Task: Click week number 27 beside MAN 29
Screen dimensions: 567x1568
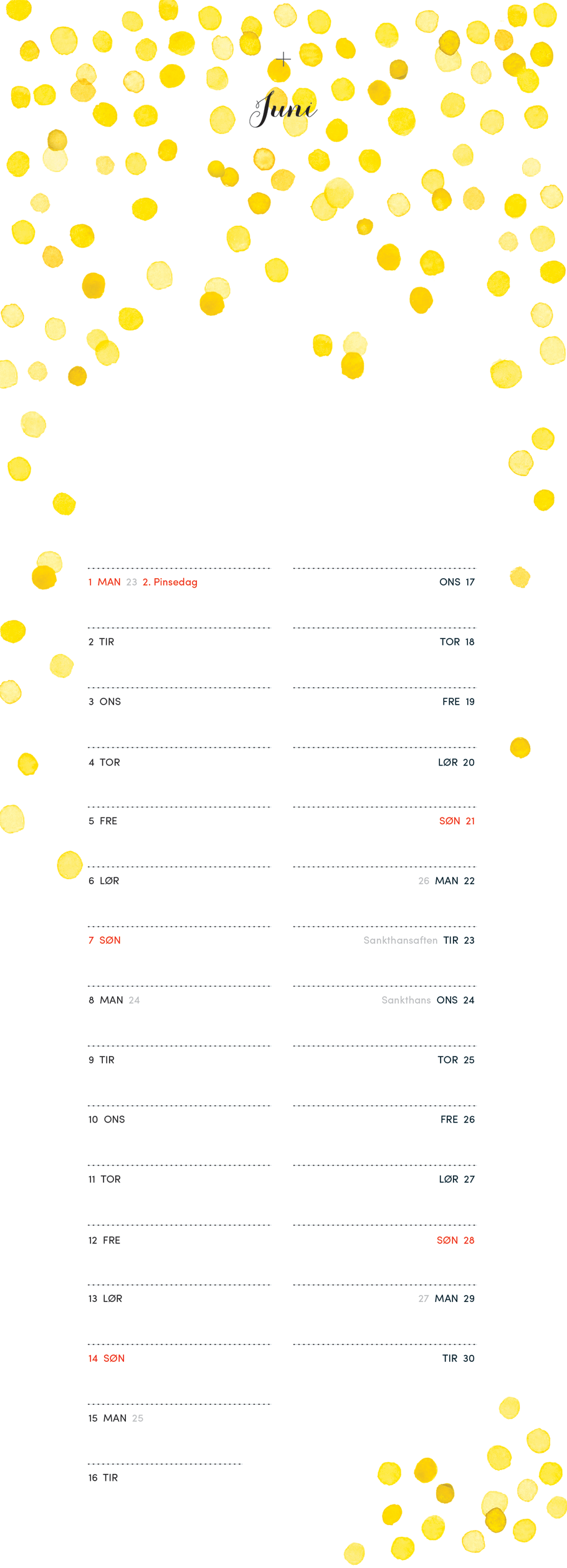Action: point(424,1298)
